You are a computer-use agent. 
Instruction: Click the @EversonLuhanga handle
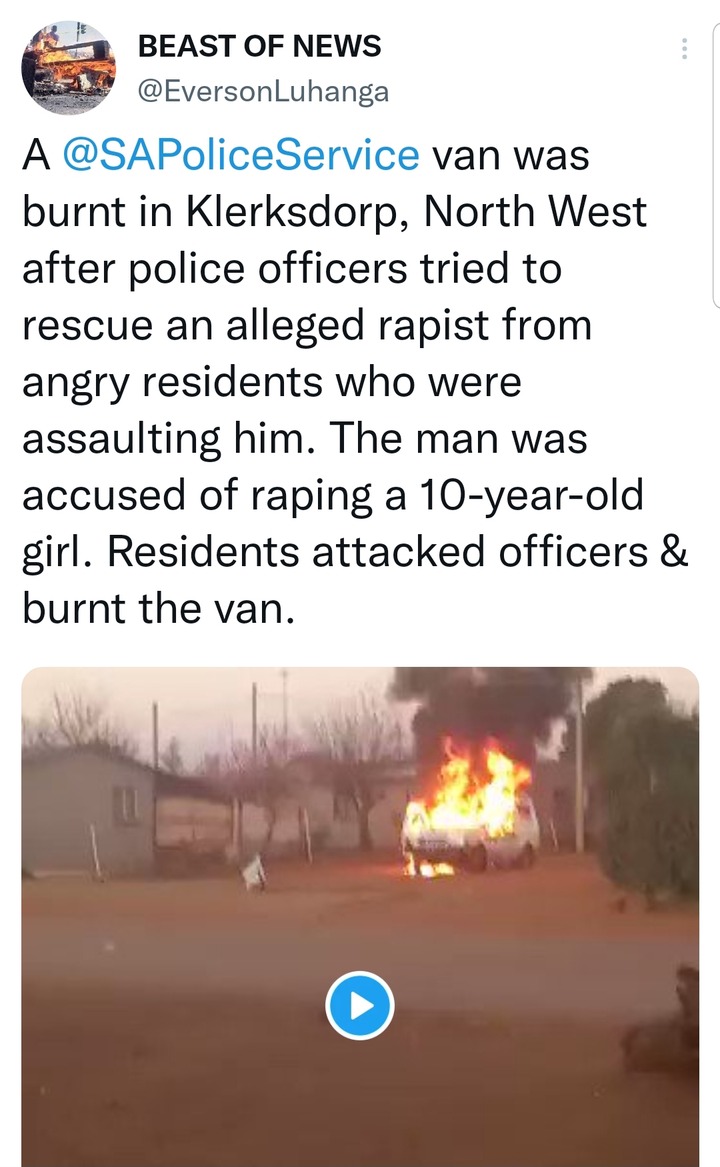click(x=264, y=92)
